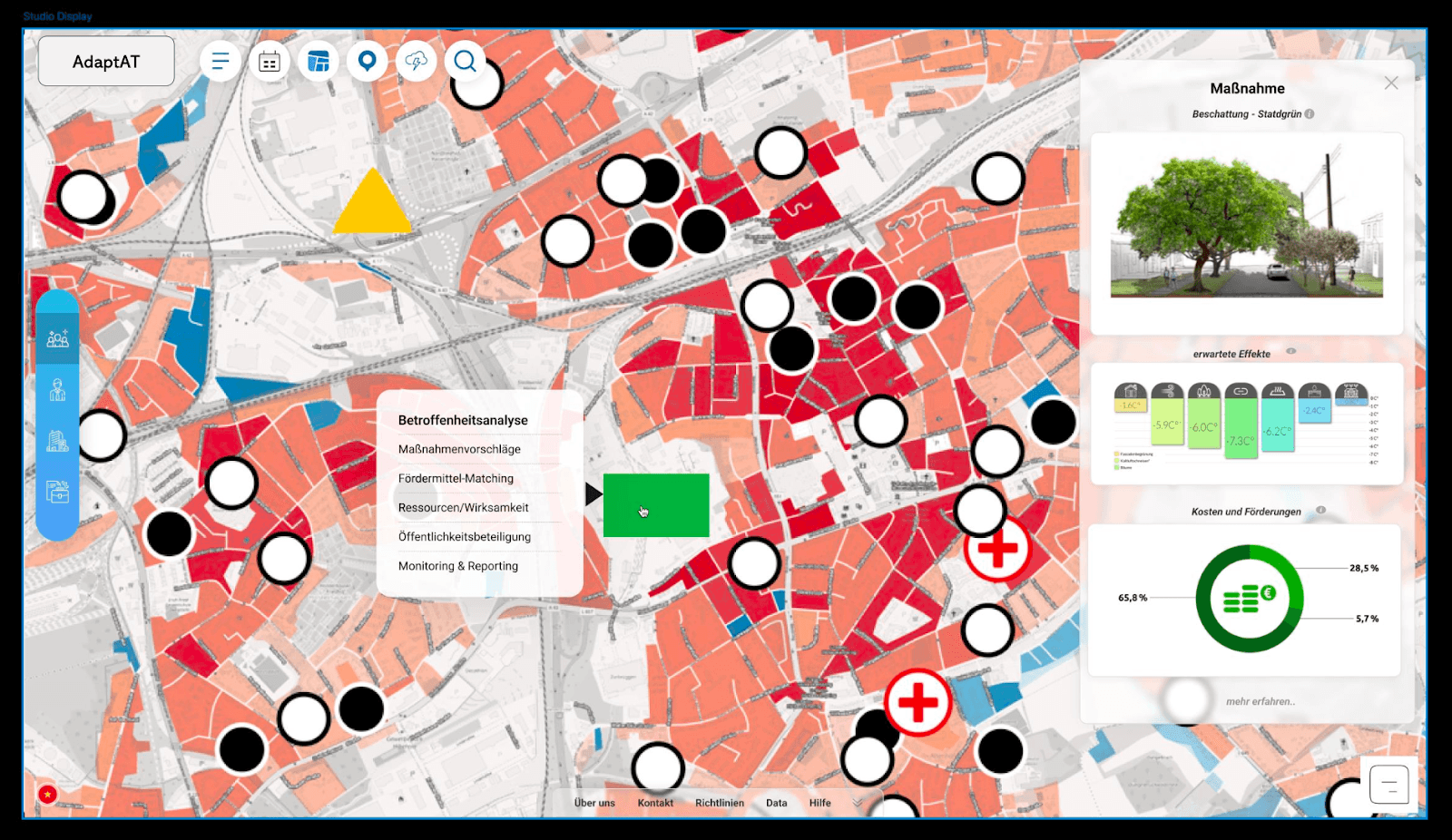The width and height of the screenshot is (1452, 840).
Task: Open the Richtlinien footer link
Action: (x=720, y=803)
